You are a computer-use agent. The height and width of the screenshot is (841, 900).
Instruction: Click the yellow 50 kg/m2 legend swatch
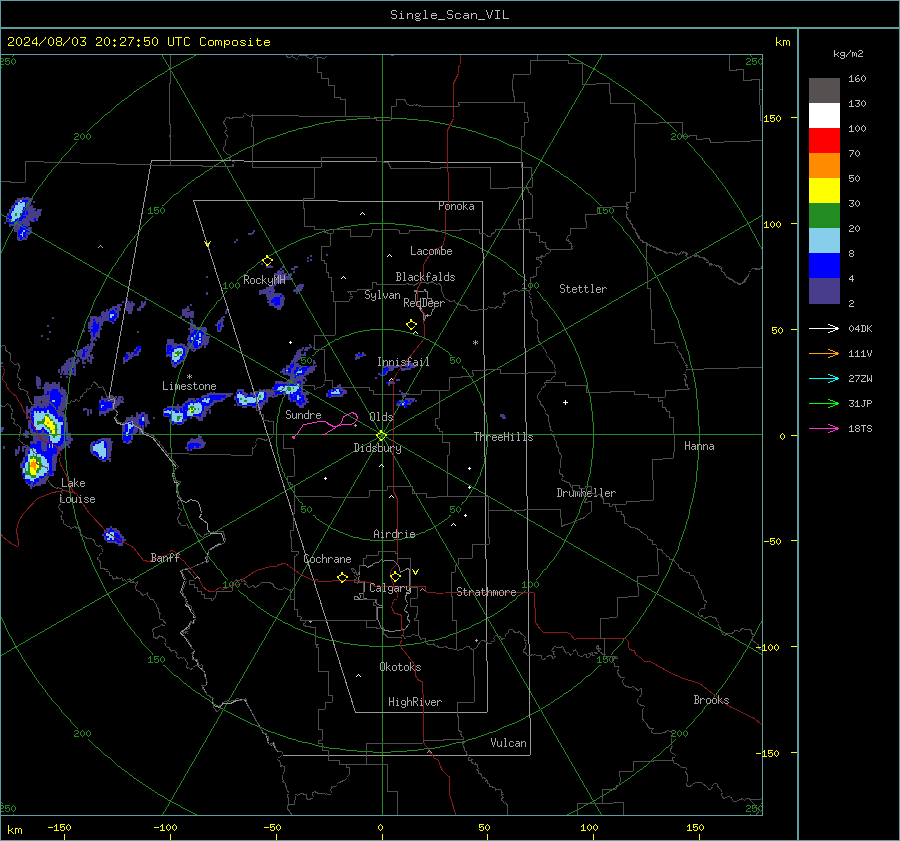point(824,191)
